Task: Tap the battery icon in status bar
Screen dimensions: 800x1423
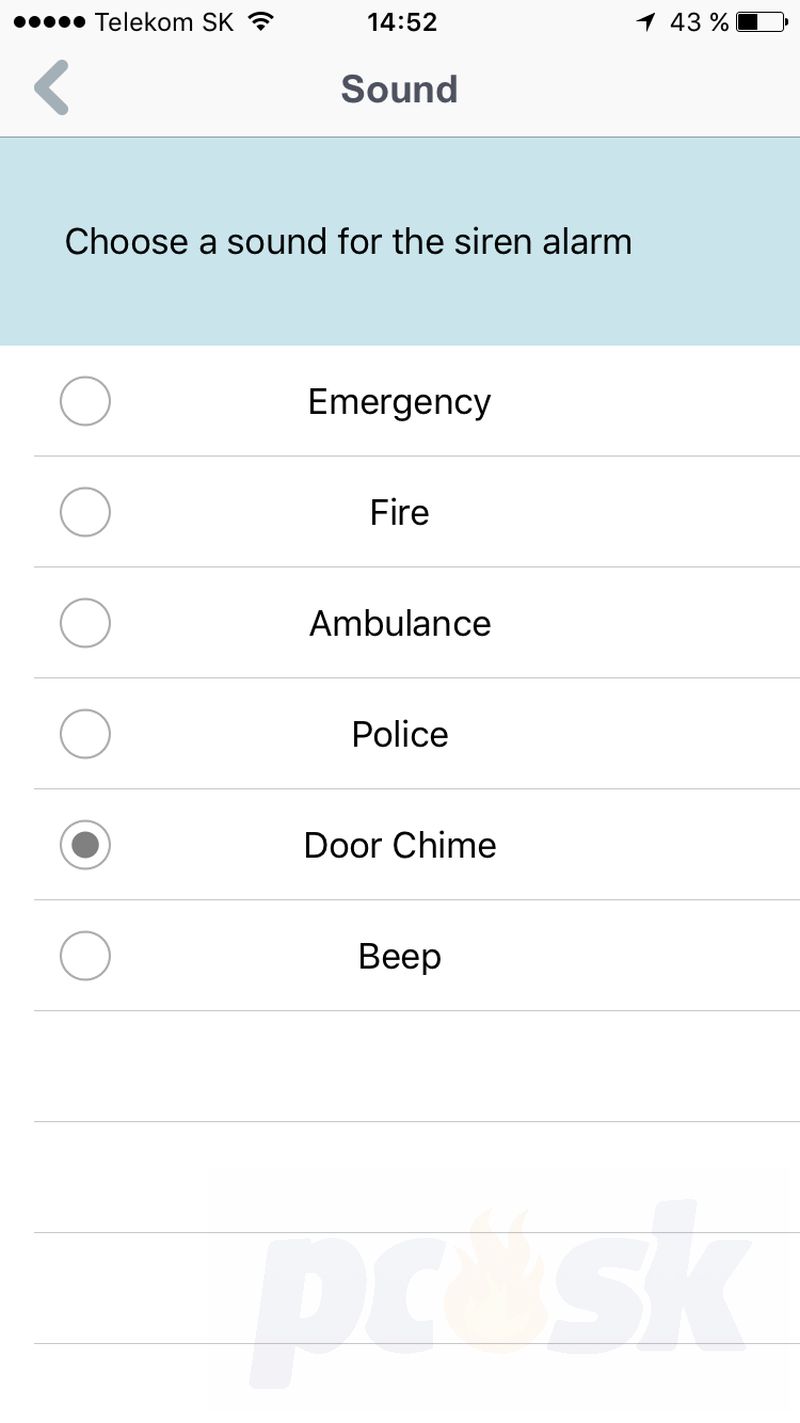Action: pos(762,22)
